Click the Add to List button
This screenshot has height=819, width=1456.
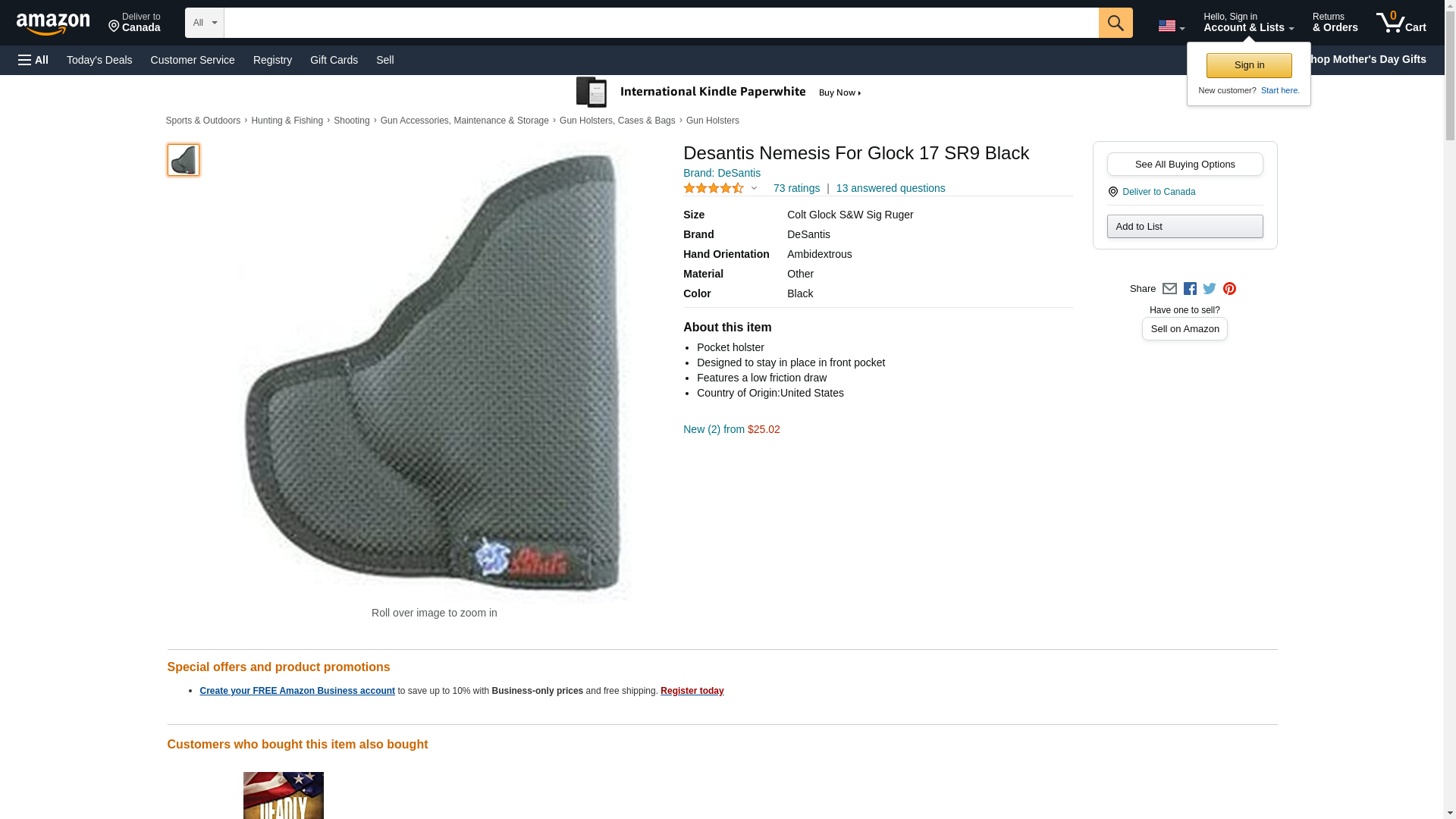coord(1185,227)
